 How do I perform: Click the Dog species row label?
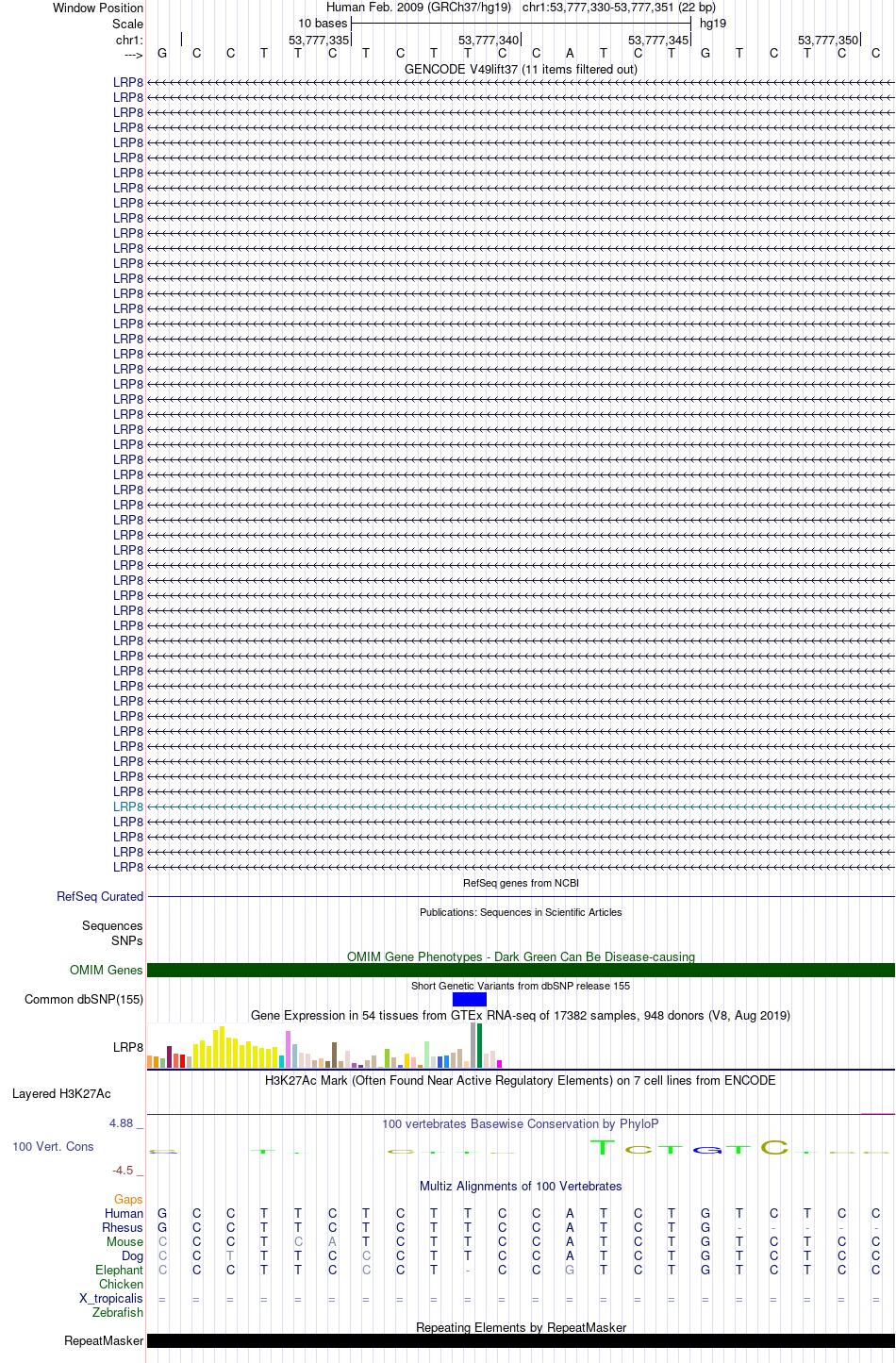pyautogui.click(x=133, y=1255)
